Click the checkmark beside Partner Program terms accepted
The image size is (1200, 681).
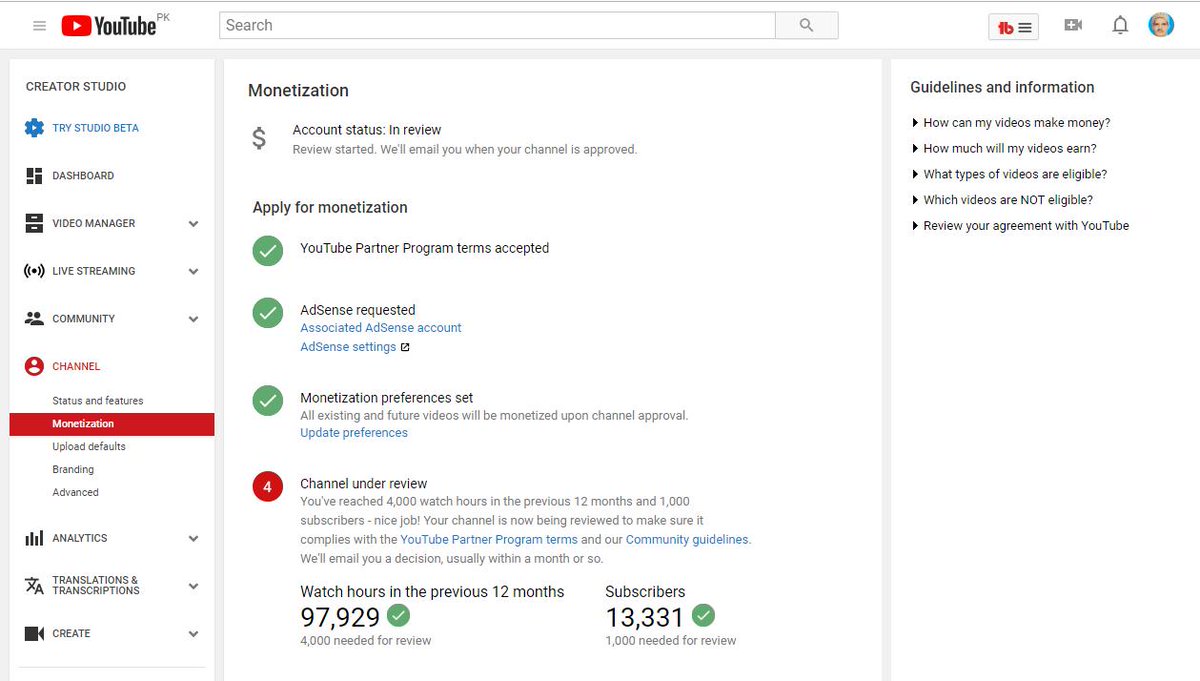(268, 251)
